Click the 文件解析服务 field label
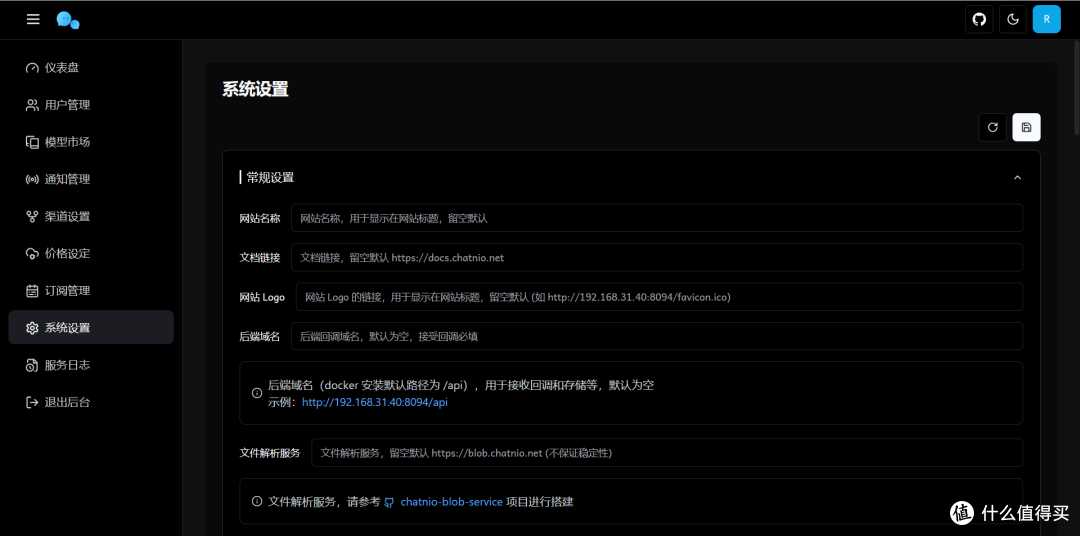 270,453
